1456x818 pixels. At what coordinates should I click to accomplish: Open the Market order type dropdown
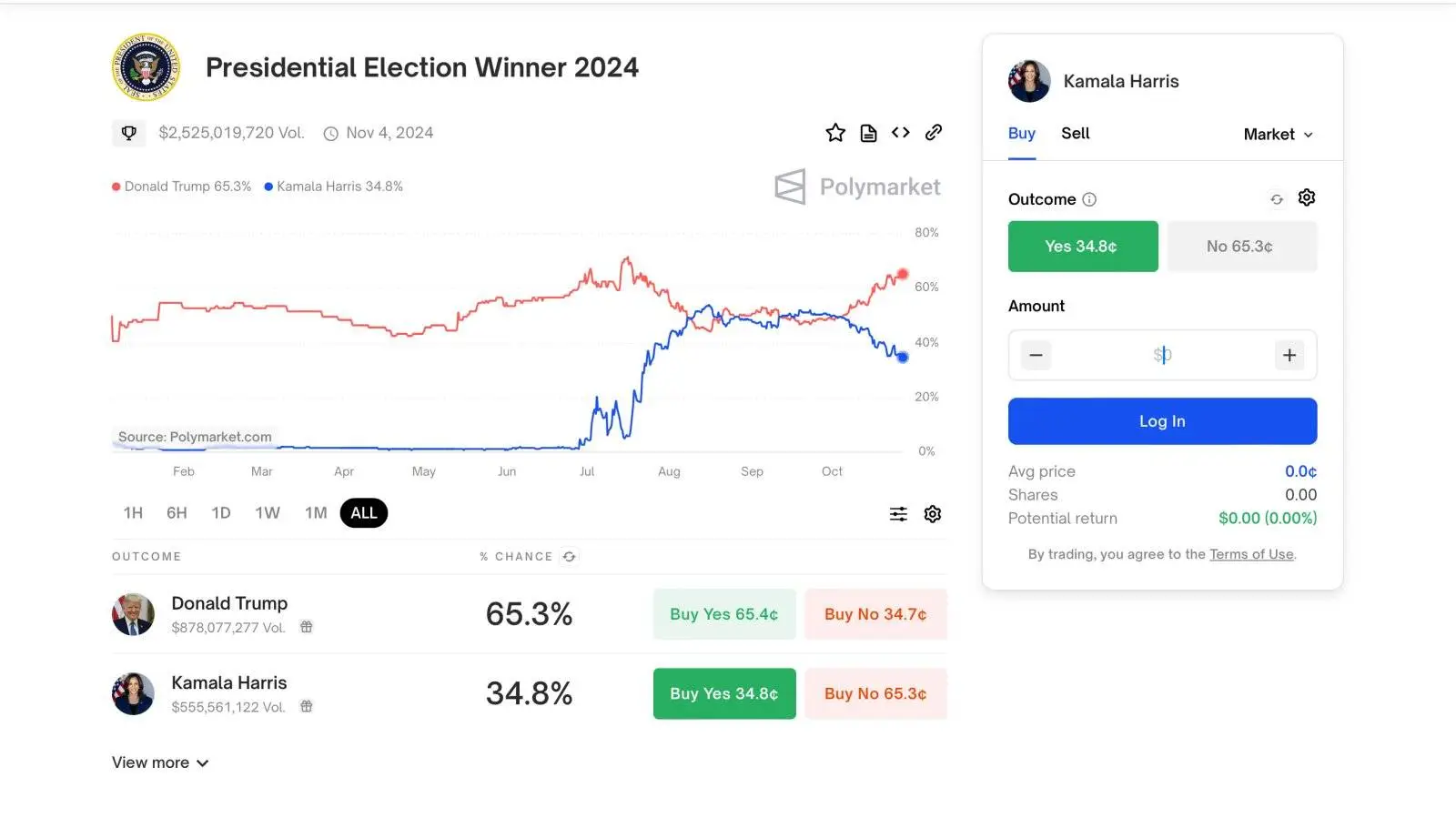pos(1278,135)
